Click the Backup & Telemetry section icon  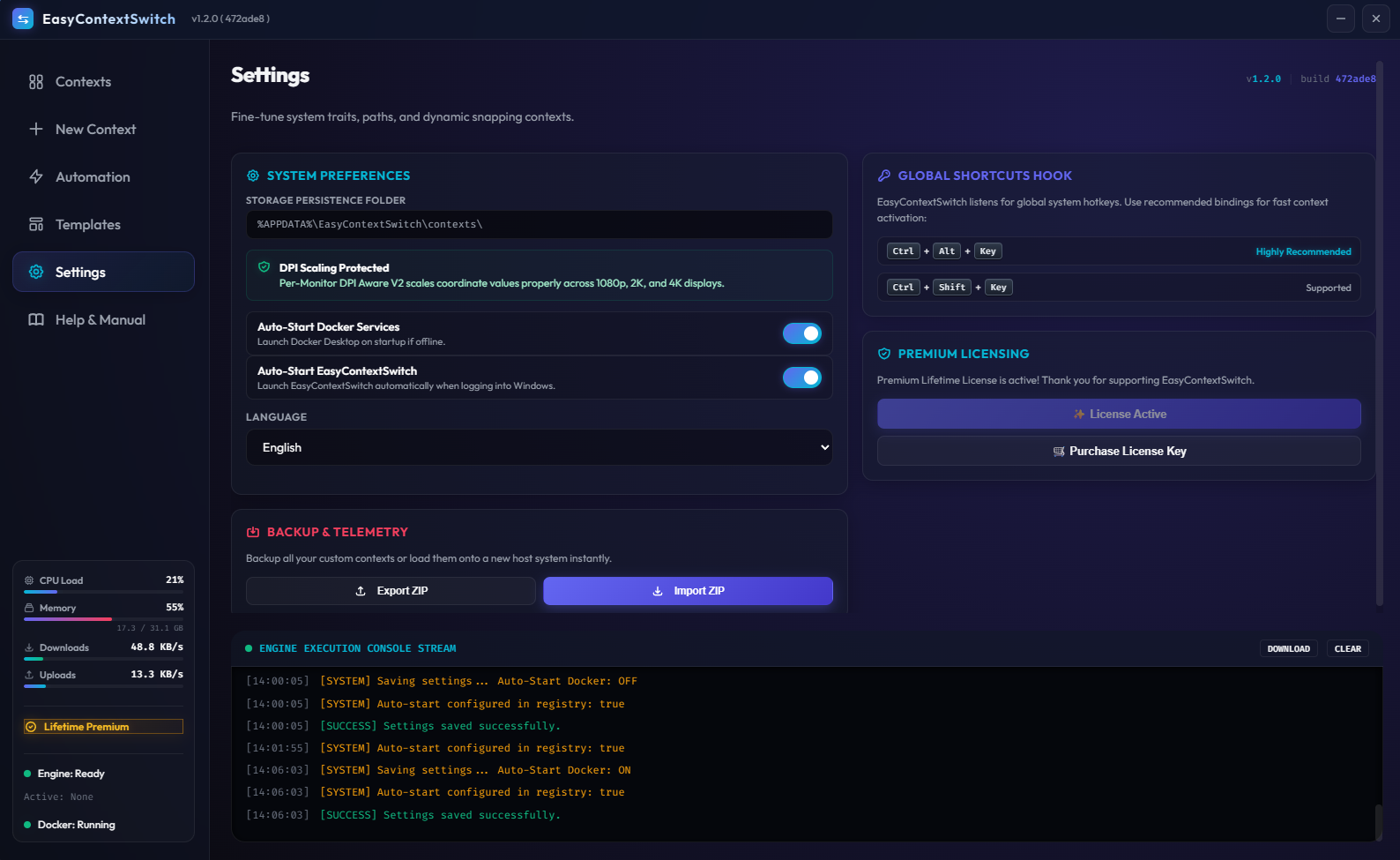pos(253,532)
